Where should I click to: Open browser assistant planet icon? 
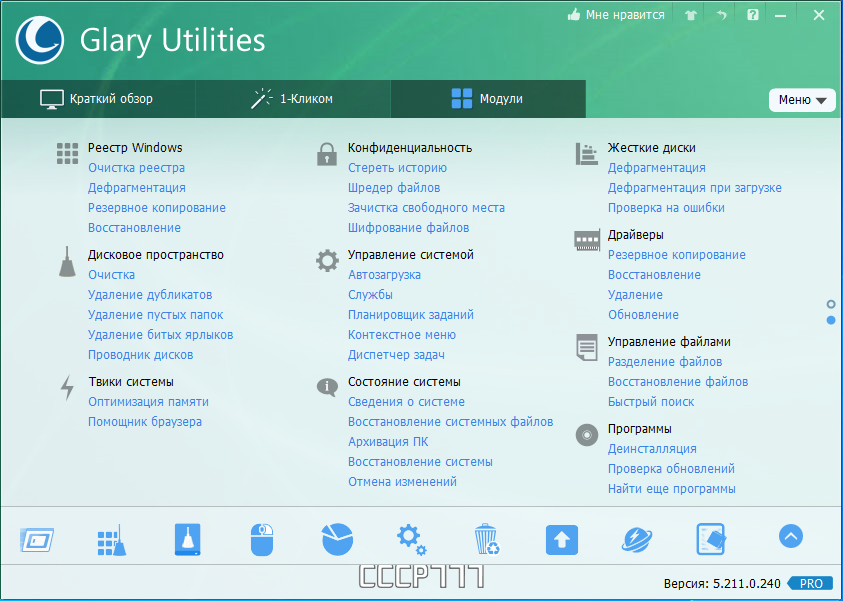pos(637,540)
